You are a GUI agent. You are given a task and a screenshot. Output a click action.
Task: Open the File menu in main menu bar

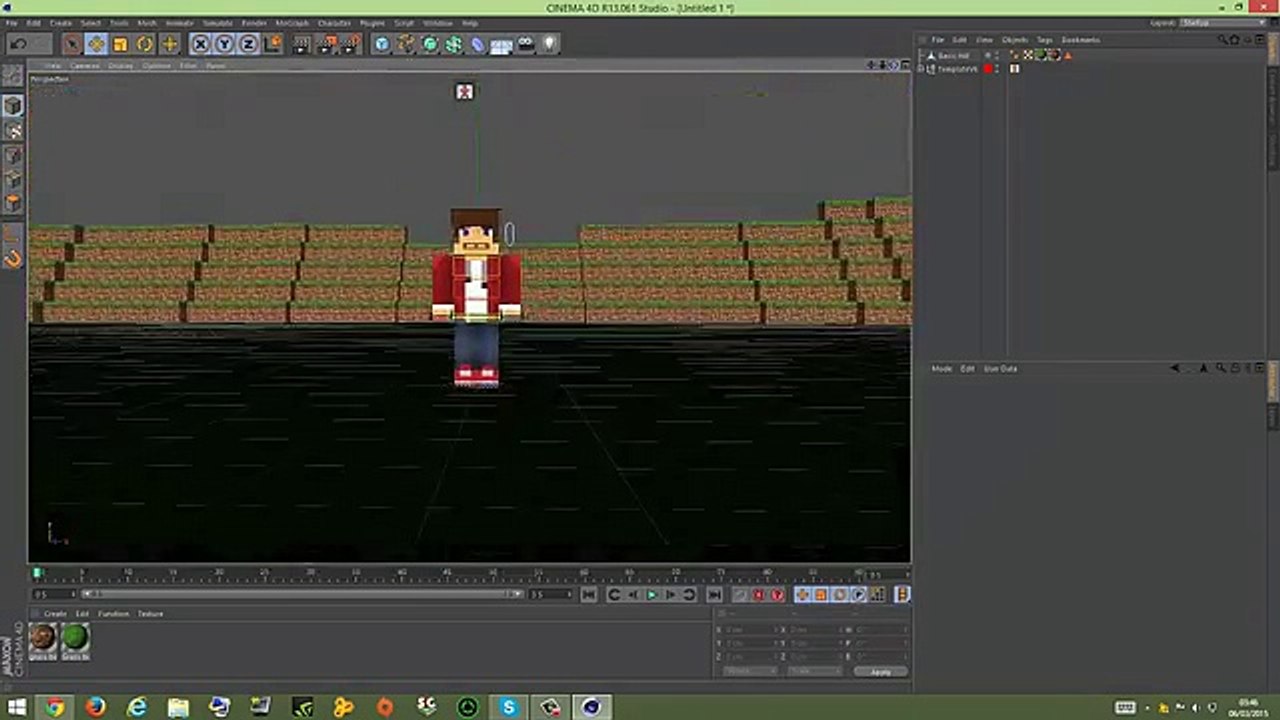coord(11,22)
